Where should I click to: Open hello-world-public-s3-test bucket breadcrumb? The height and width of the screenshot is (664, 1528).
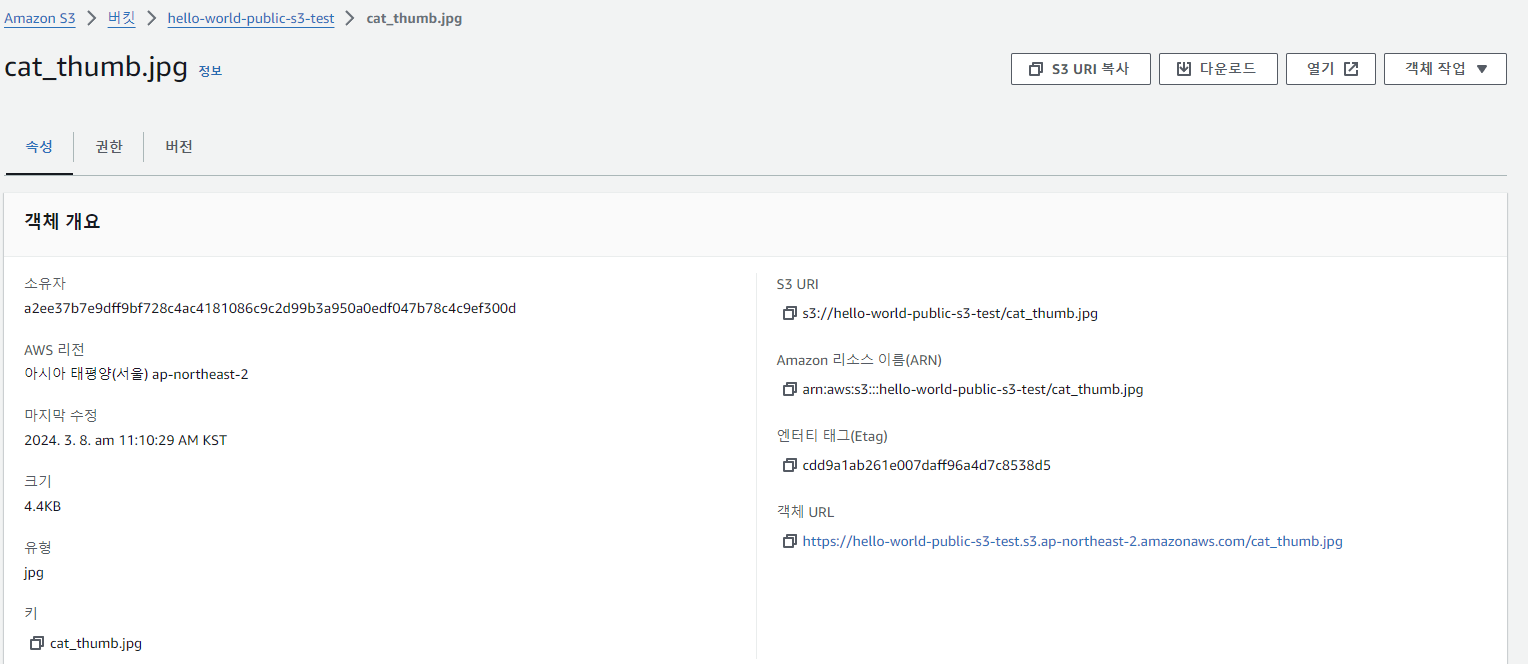[251, 18]
